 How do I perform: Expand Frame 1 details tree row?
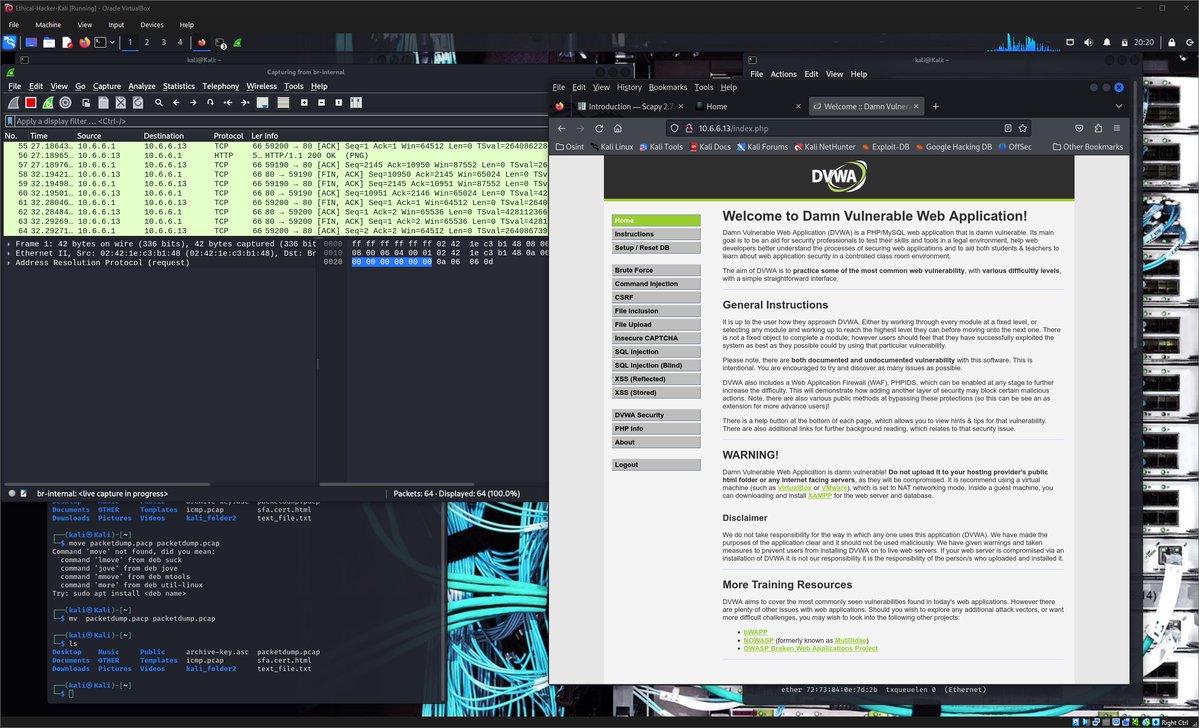click(9, 244)
